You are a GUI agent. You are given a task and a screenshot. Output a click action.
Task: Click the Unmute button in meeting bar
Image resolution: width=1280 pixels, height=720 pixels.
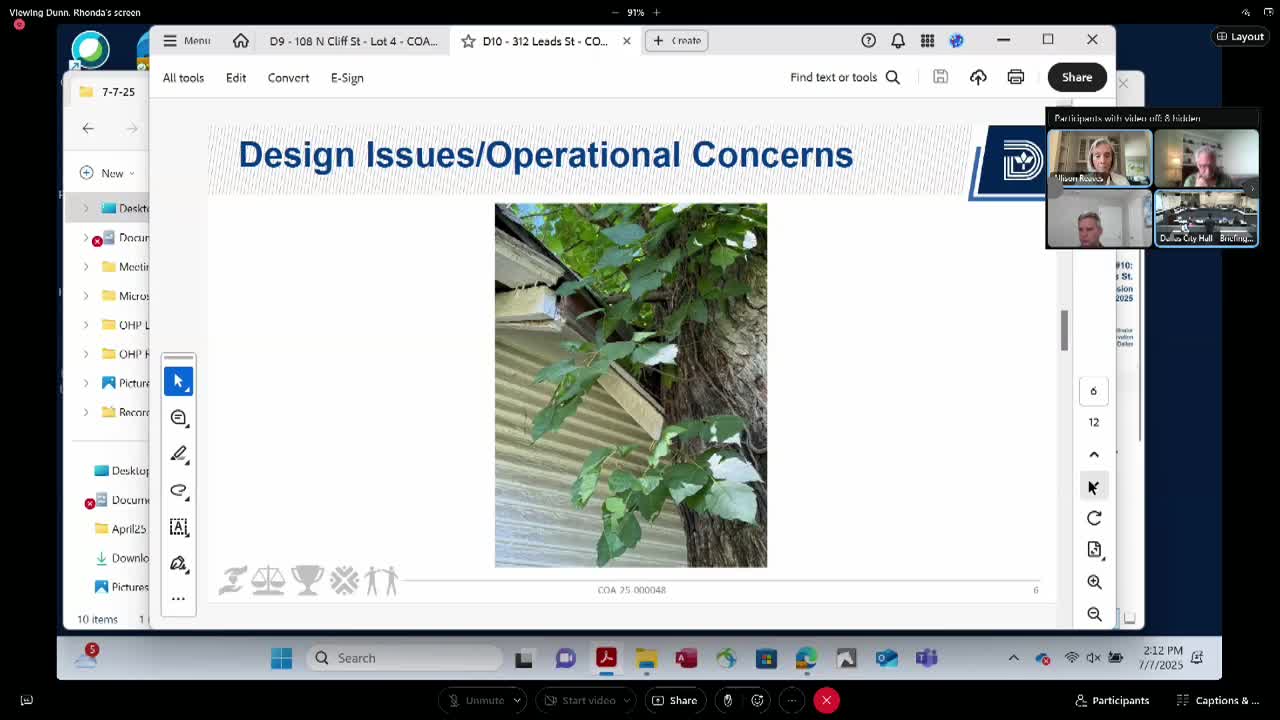click(476, 700)
